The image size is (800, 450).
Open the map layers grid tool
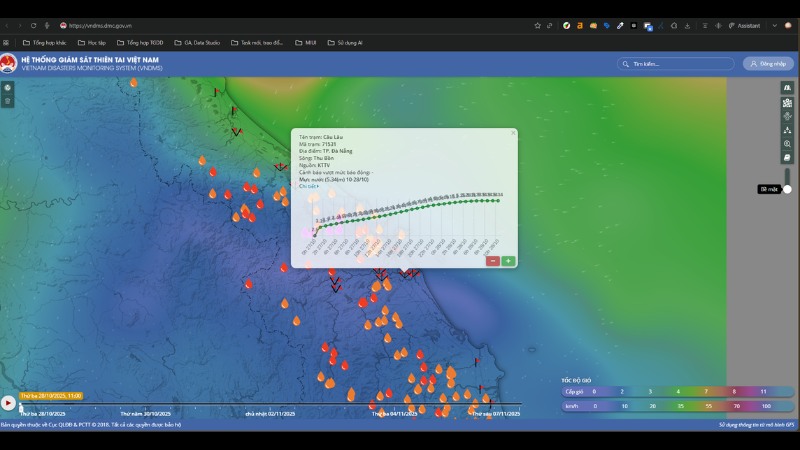tap(787, 103)
